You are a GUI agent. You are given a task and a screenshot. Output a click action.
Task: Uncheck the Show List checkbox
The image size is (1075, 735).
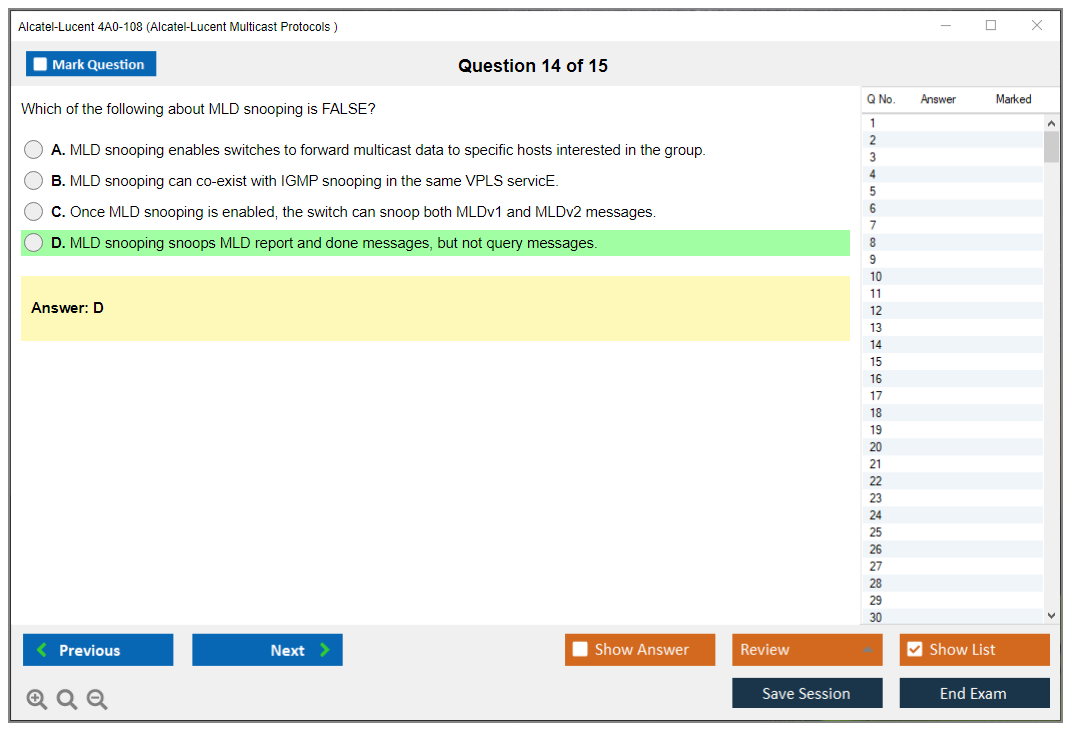point(914,650)
